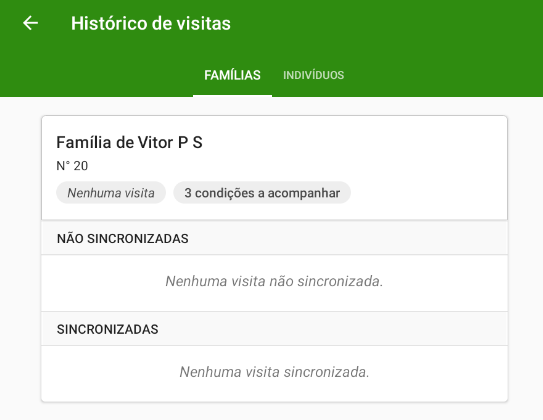Open the 3 condições a acompanhar chip

262,193
